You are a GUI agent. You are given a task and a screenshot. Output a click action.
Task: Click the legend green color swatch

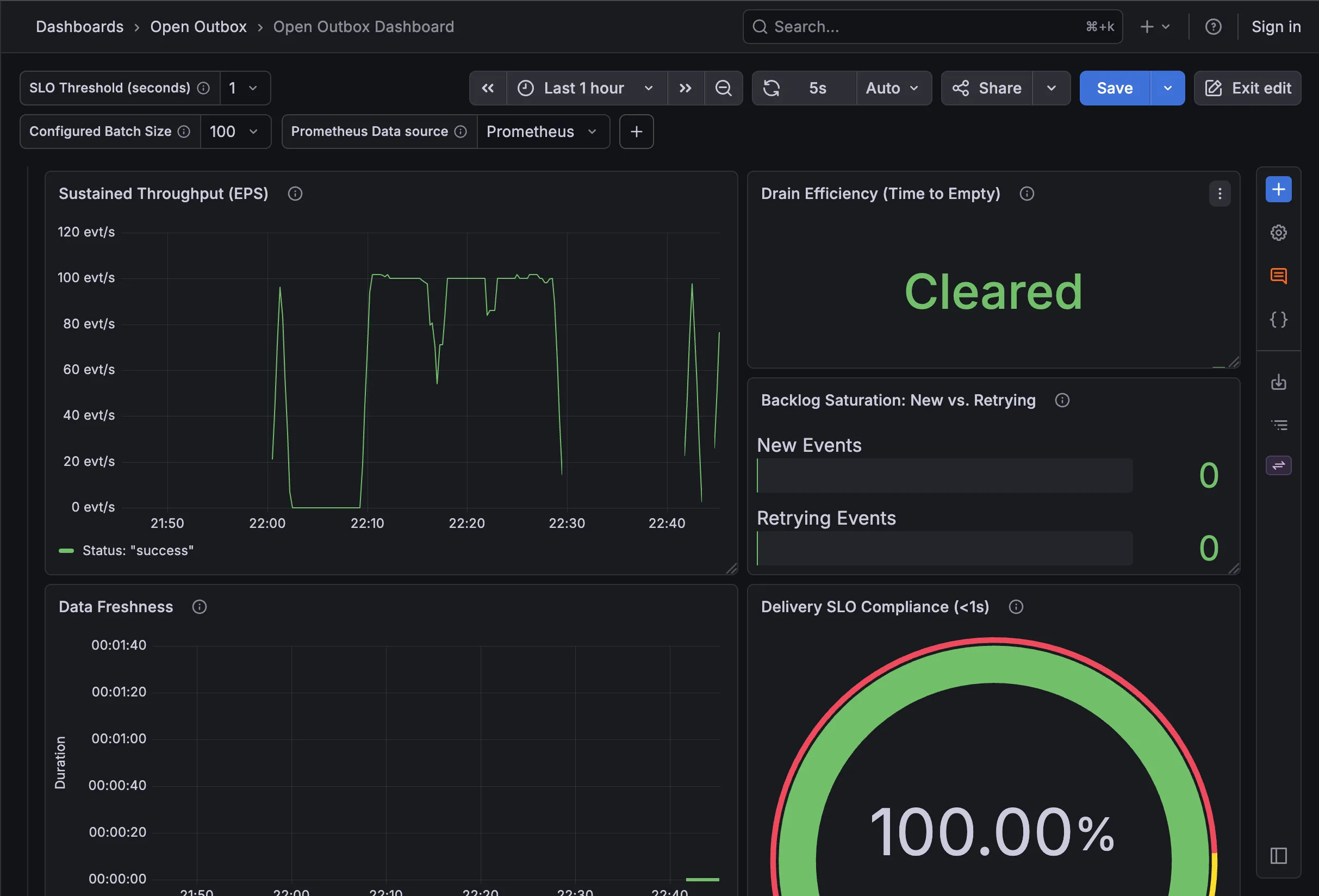point(66,550)
